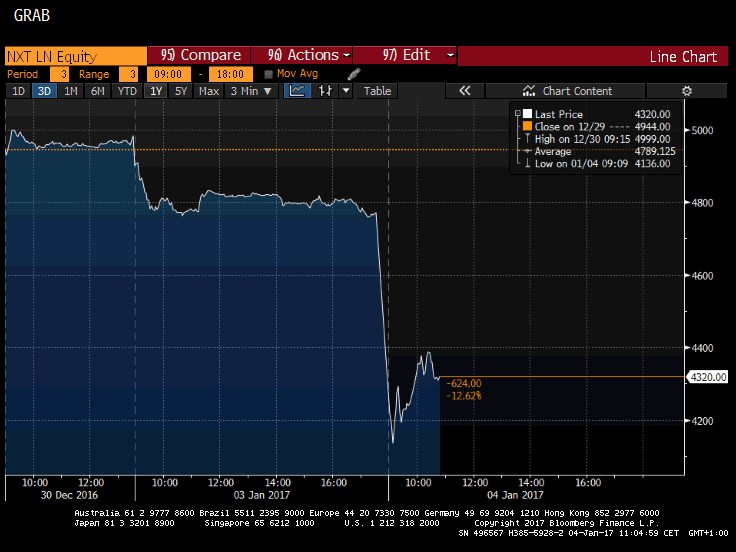
Task: Click the 09:00 start time field
Action: (168, 74)
